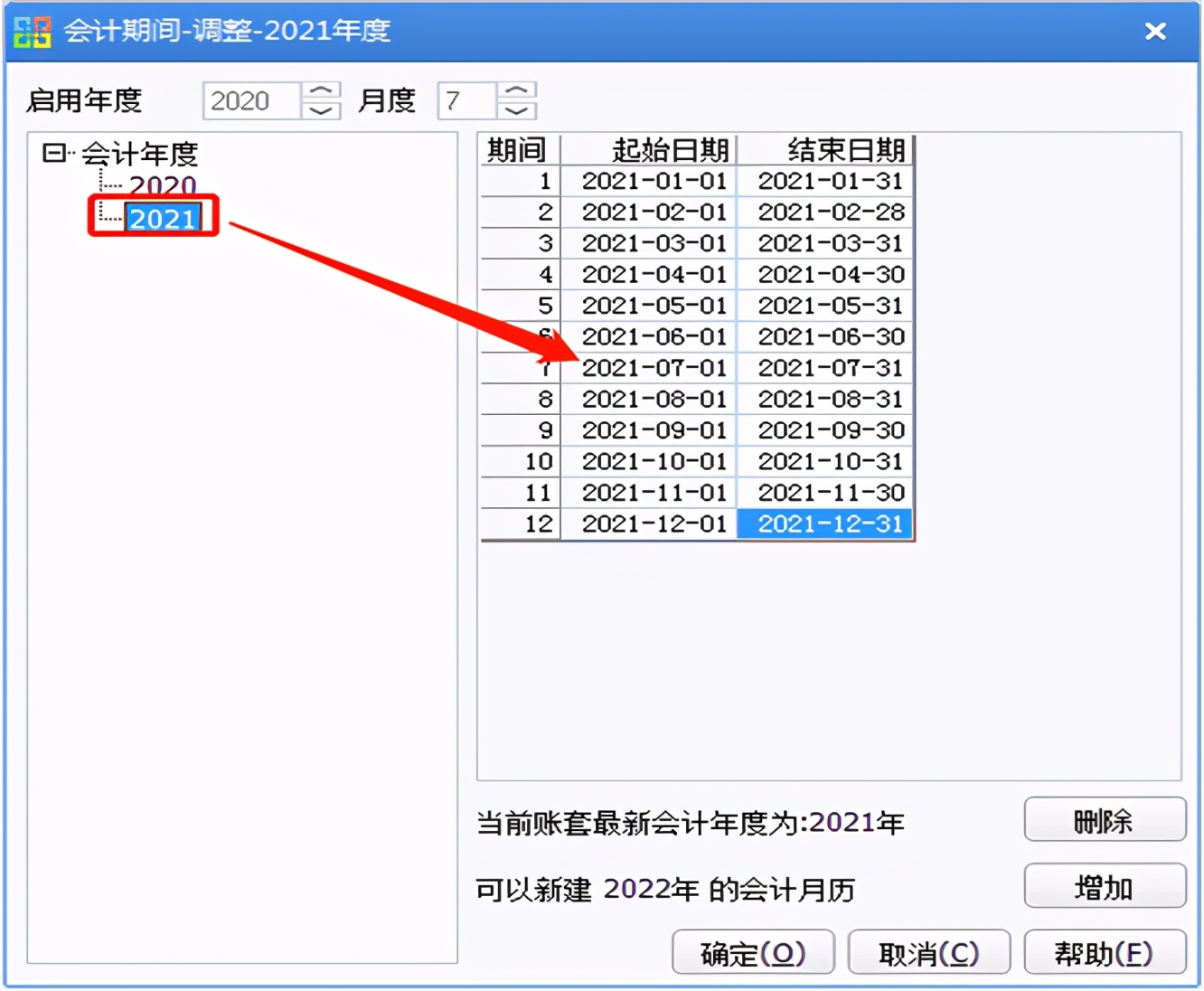The height and width of the screenshot is (991, 1204).
Task: Click start date 2021-09-01 cell
Action: pyautogui.click(x=649, y=430)
